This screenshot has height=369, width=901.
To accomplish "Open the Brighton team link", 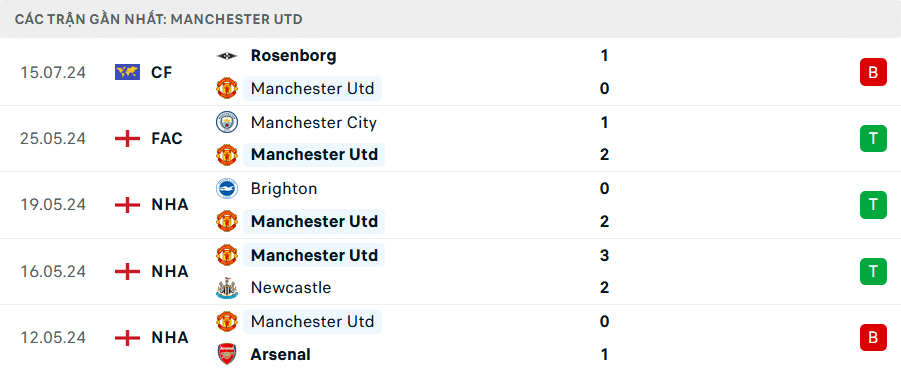I will click(284, 189).
